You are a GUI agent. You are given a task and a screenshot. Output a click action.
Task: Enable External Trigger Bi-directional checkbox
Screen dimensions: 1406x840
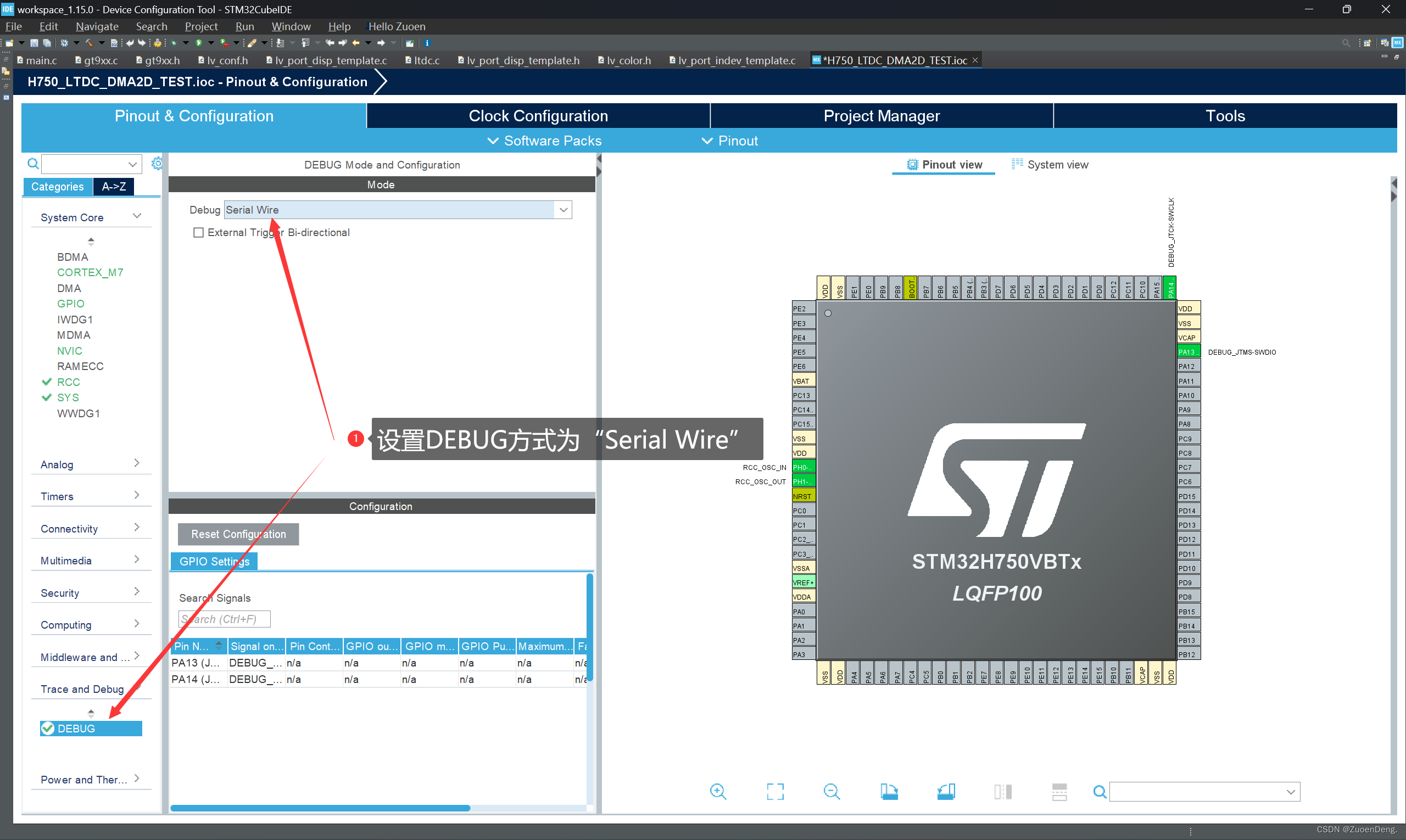point(198,233)
